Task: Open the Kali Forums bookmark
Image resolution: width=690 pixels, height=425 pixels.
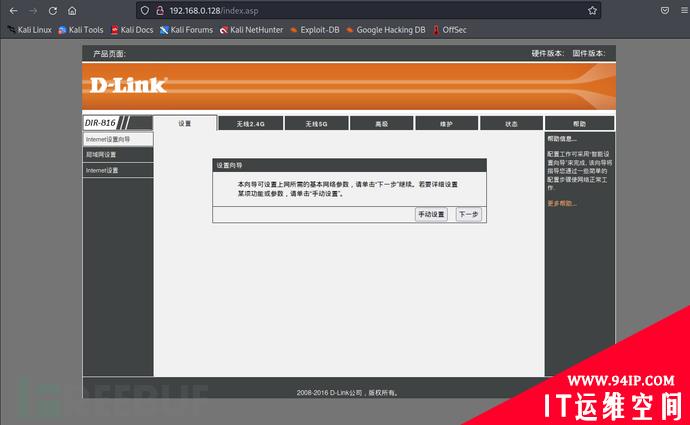Action: pos(186,30)
